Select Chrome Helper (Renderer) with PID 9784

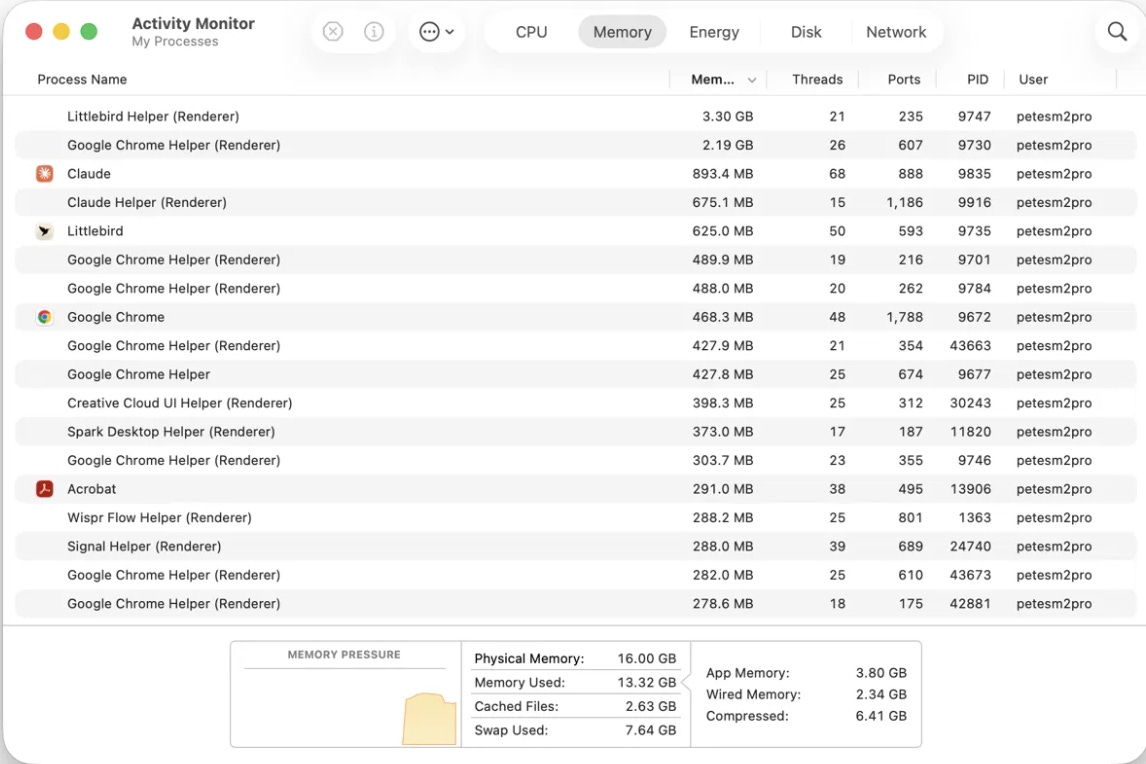click(x=575, y=288)
